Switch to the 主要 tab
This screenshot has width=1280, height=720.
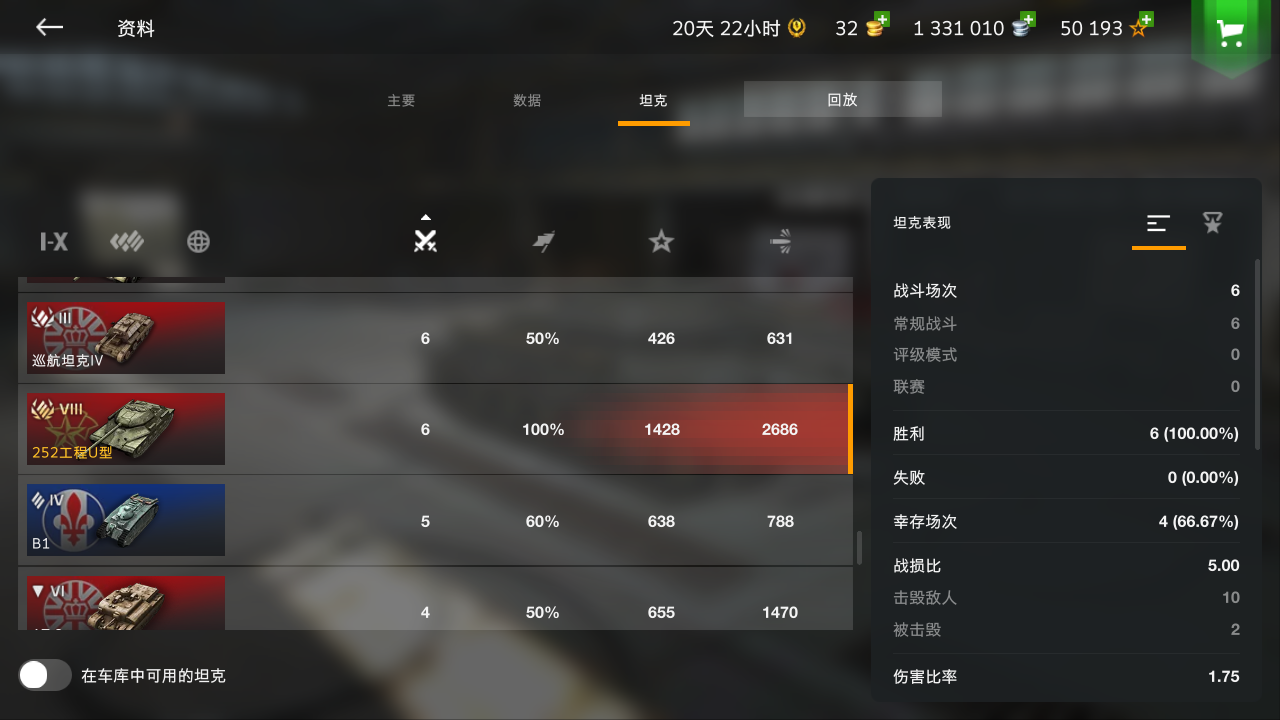coord(401,101)
